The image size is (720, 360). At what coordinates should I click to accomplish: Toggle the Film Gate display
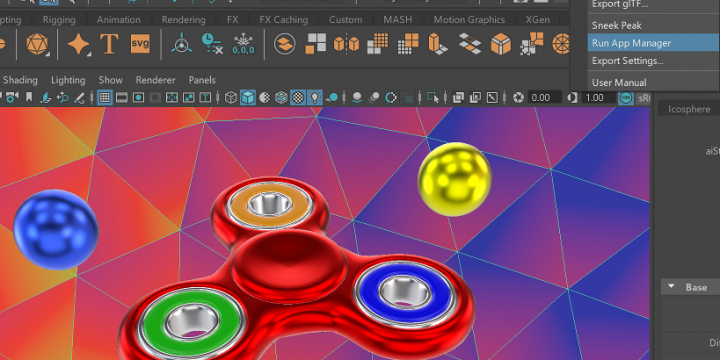(x=122, y=97)
